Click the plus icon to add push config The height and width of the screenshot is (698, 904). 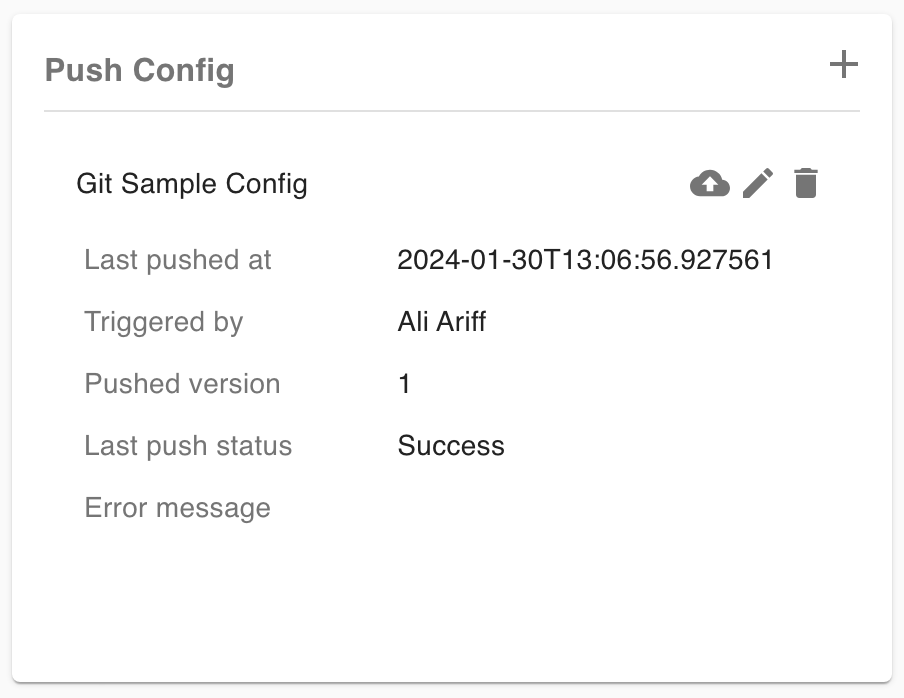pos(844,66)
